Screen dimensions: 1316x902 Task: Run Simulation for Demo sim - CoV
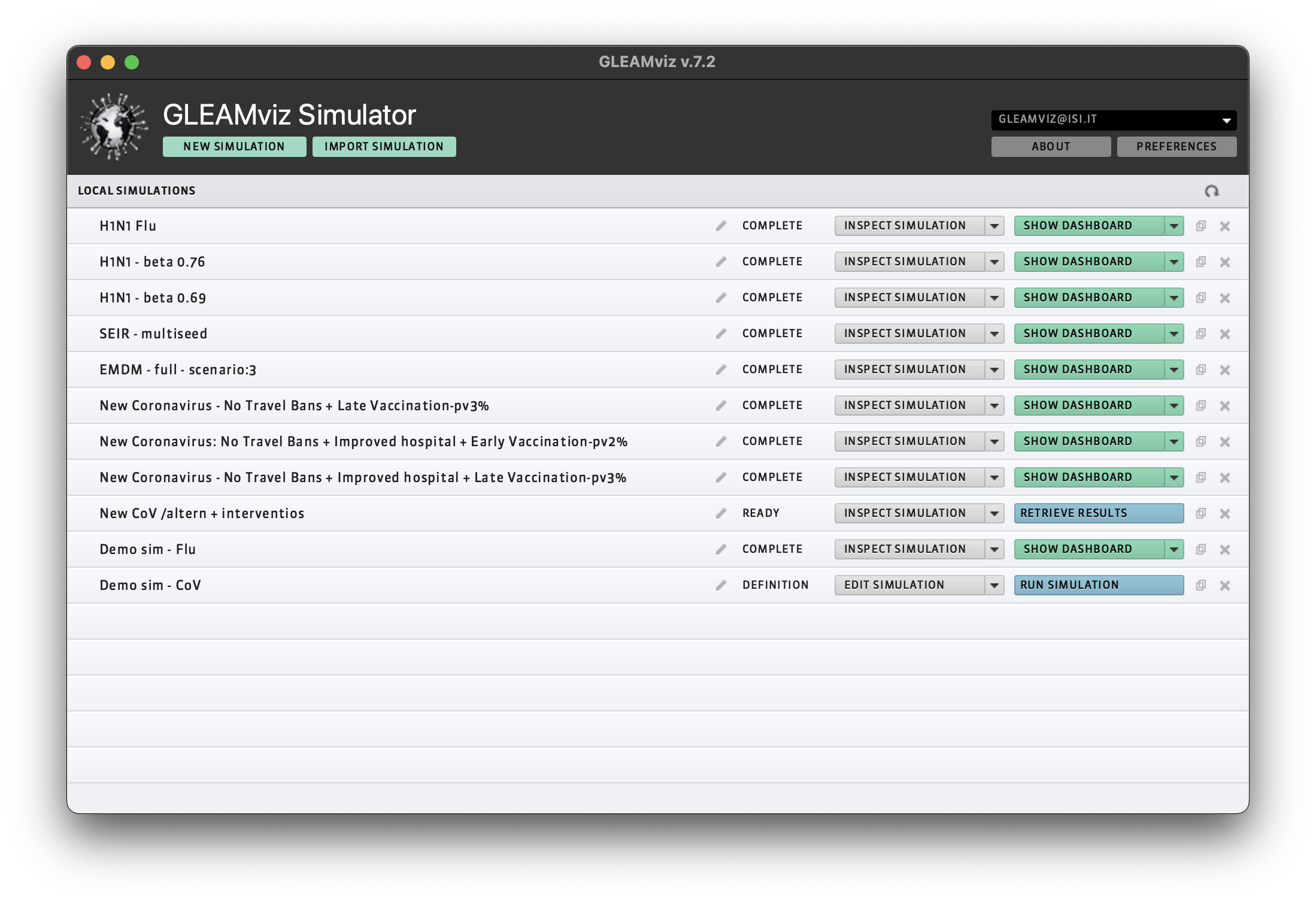pos(1099,585)
